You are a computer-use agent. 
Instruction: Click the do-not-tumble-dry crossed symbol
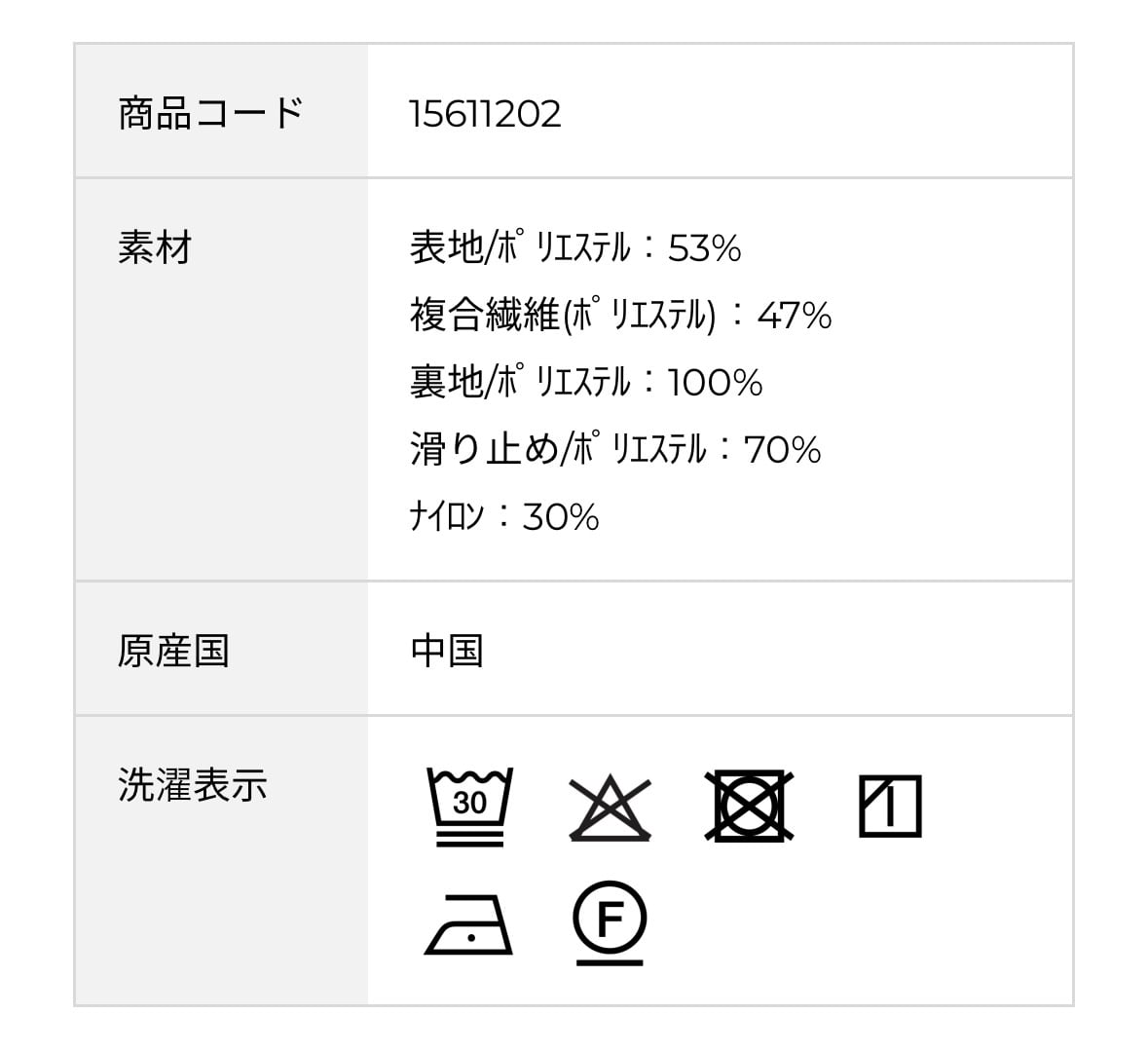point(749,807)
